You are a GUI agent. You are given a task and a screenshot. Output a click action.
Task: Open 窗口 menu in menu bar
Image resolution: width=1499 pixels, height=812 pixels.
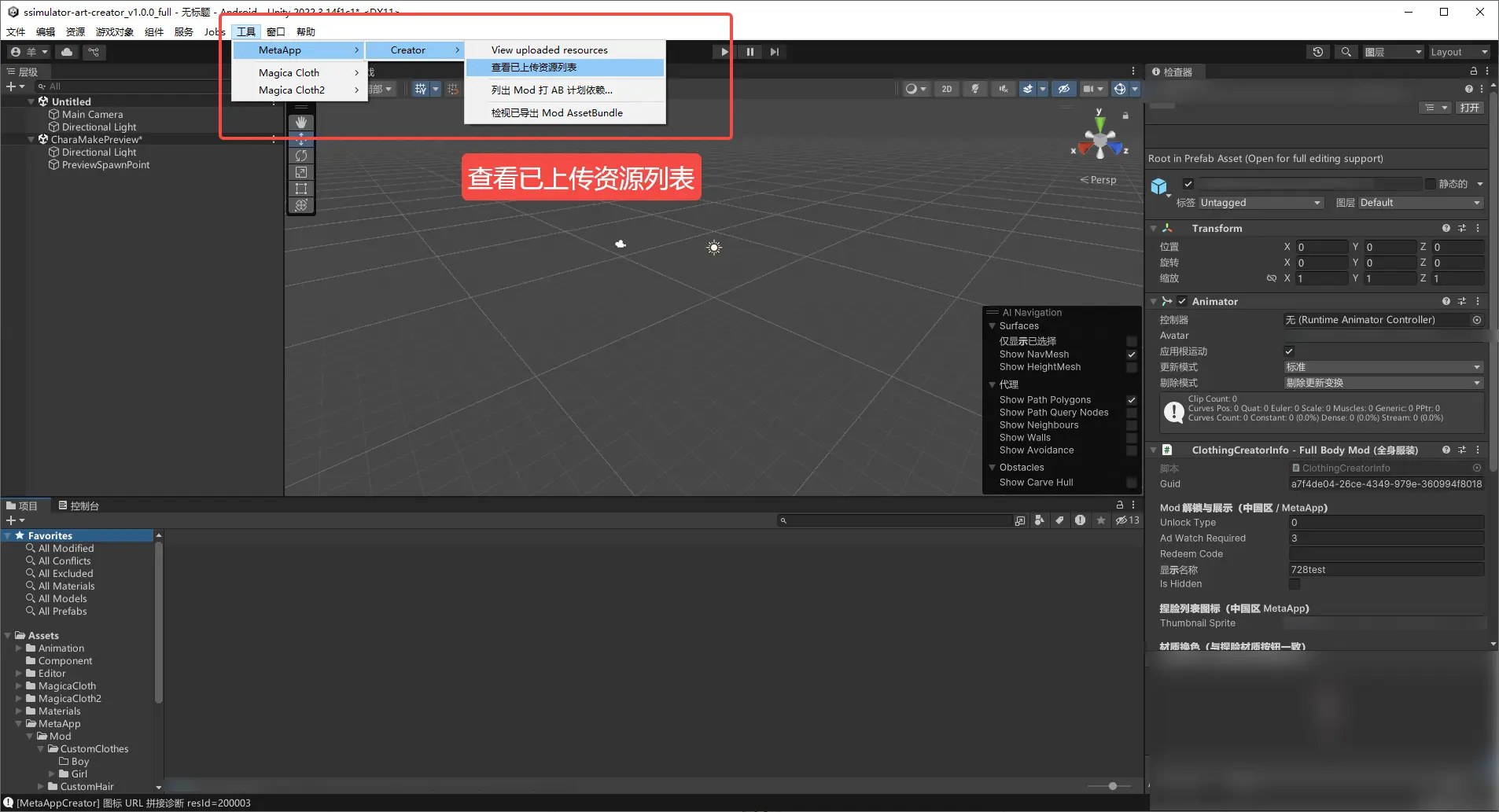coord(275,31)
